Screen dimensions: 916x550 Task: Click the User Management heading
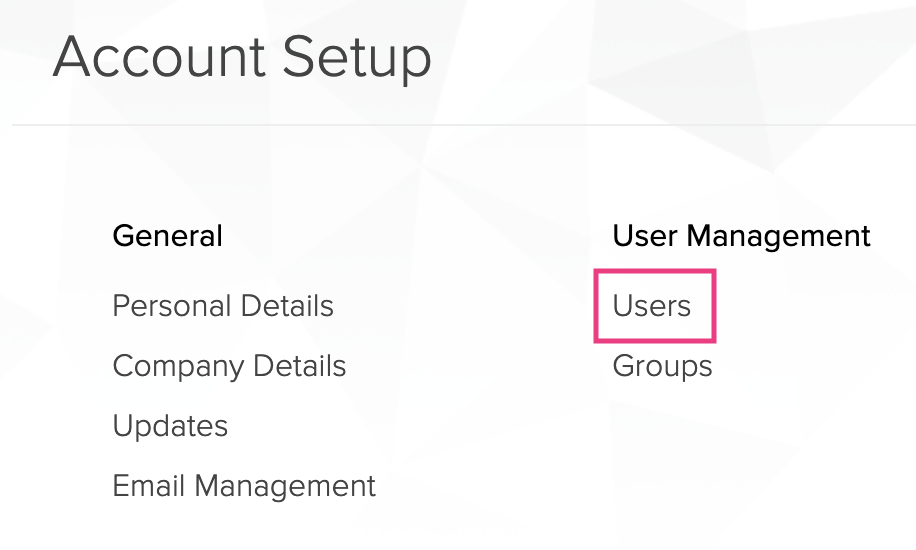741,236
